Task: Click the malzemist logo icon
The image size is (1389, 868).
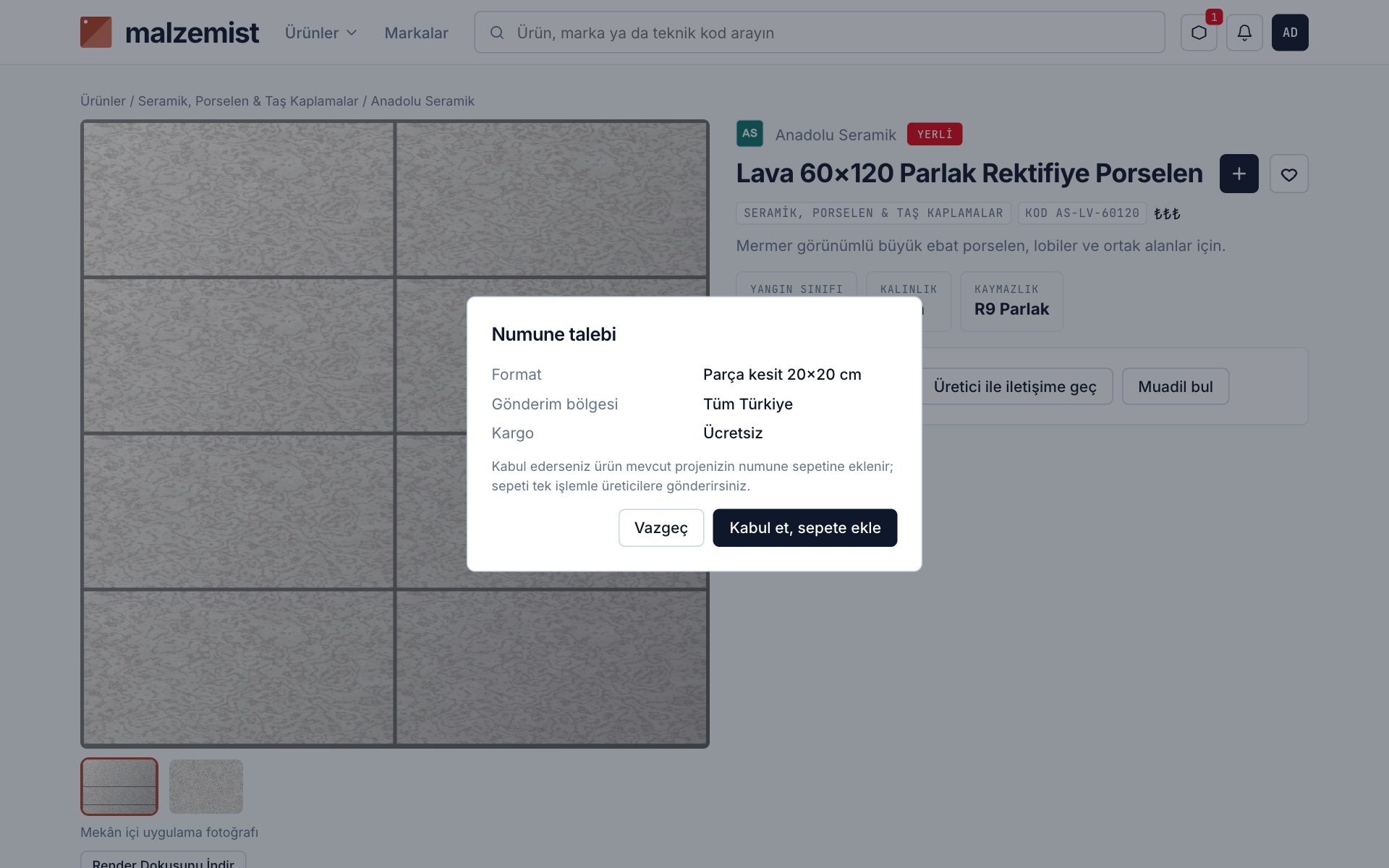Action: pyautogui.click(x=95, y=33)
